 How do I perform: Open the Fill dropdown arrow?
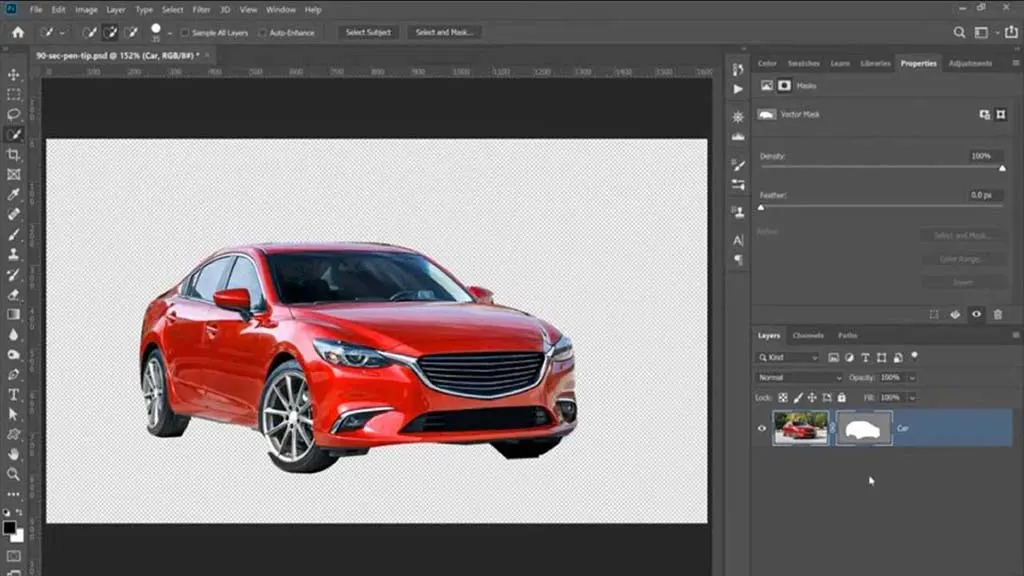[x=912, y=398]
